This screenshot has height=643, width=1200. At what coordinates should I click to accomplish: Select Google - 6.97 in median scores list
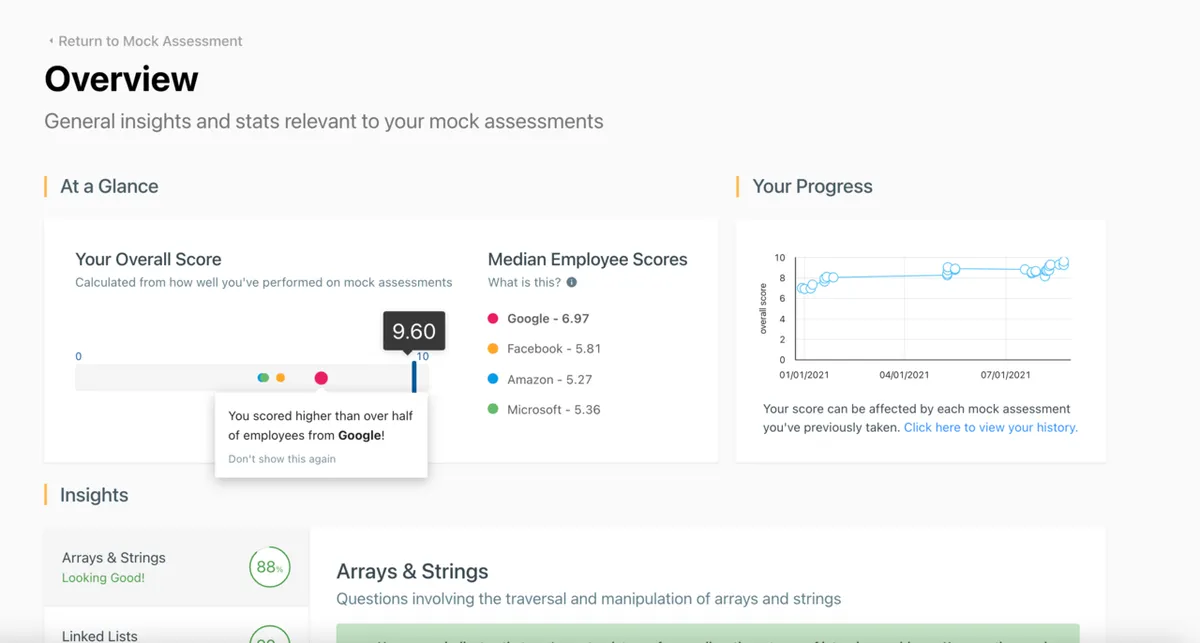(x=547, y=319)
